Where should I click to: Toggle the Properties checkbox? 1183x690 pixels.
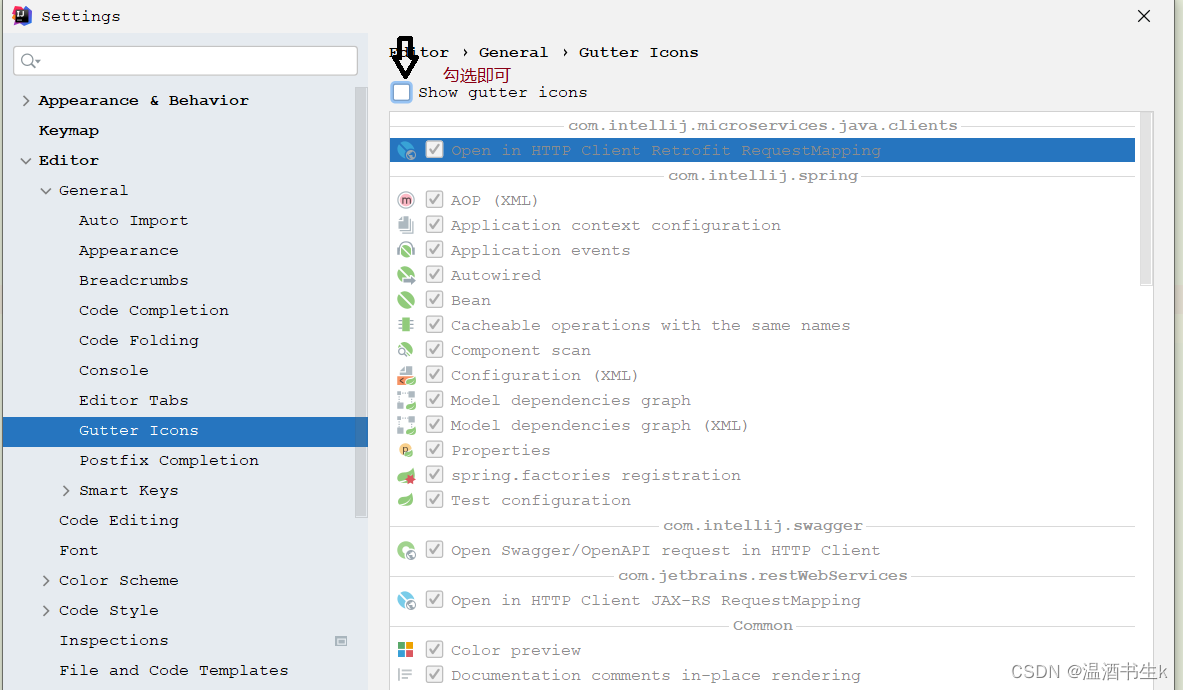[435, 449]
